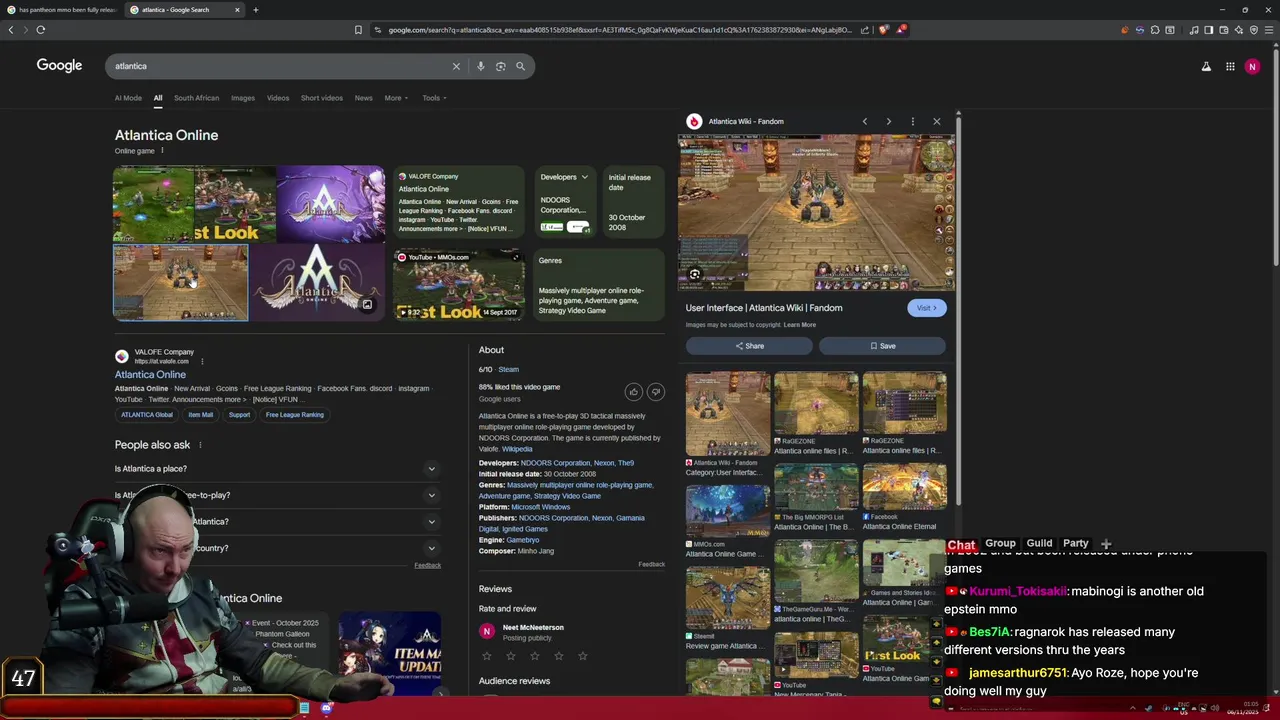Open the large Fandom preview image

click(x=817, y=213)
